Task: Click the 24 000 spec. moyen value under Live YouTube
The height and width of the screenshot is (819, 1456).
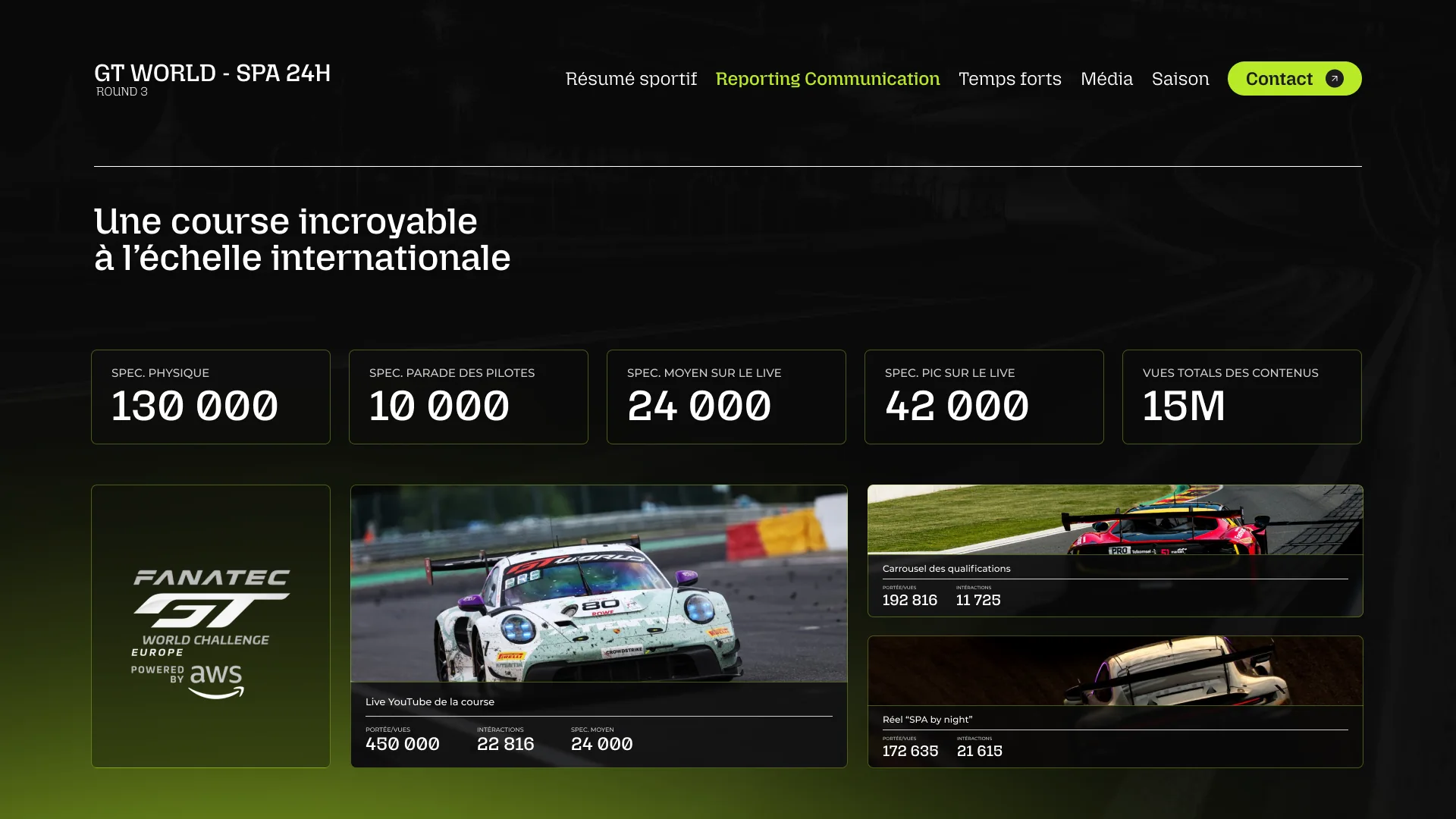Action: [x=602, y=745]
